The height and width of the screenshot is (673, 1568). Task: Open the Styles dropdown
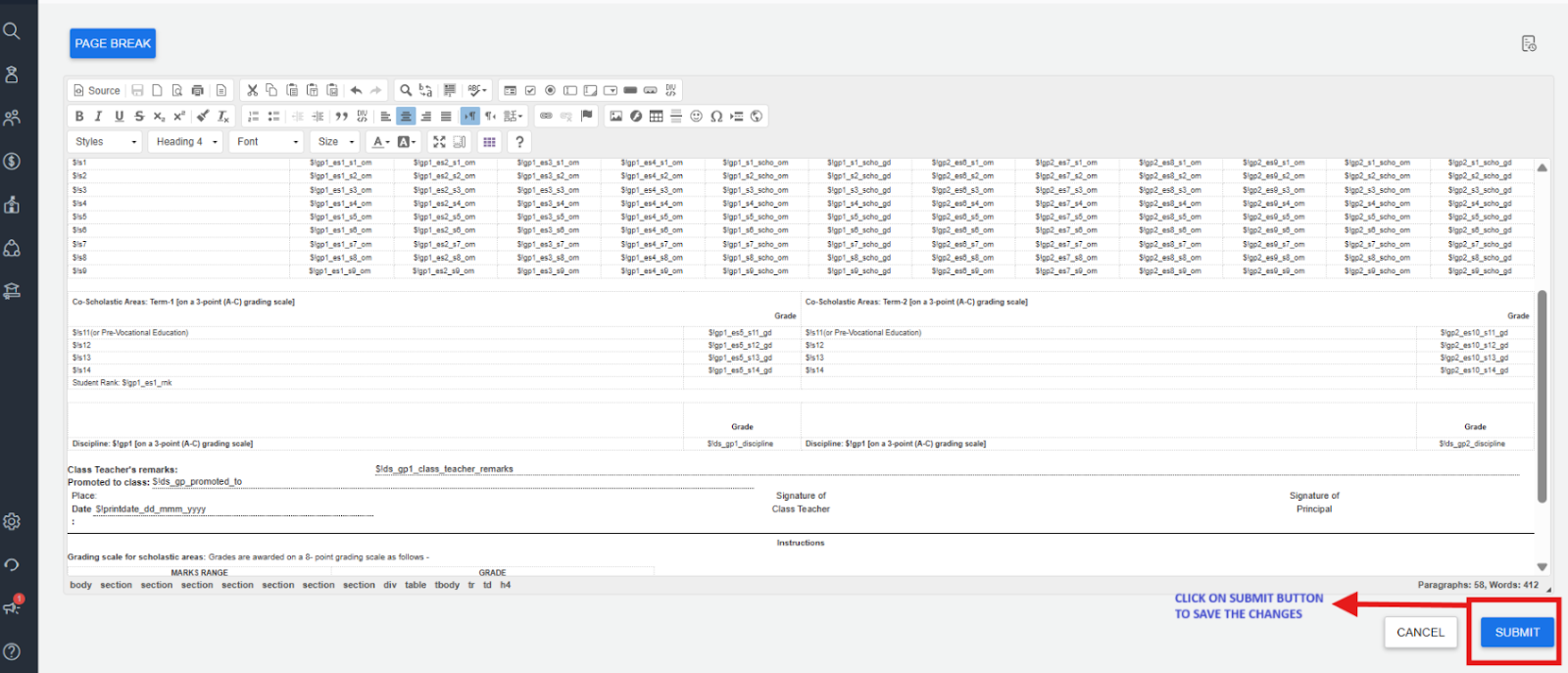point(106,142)
